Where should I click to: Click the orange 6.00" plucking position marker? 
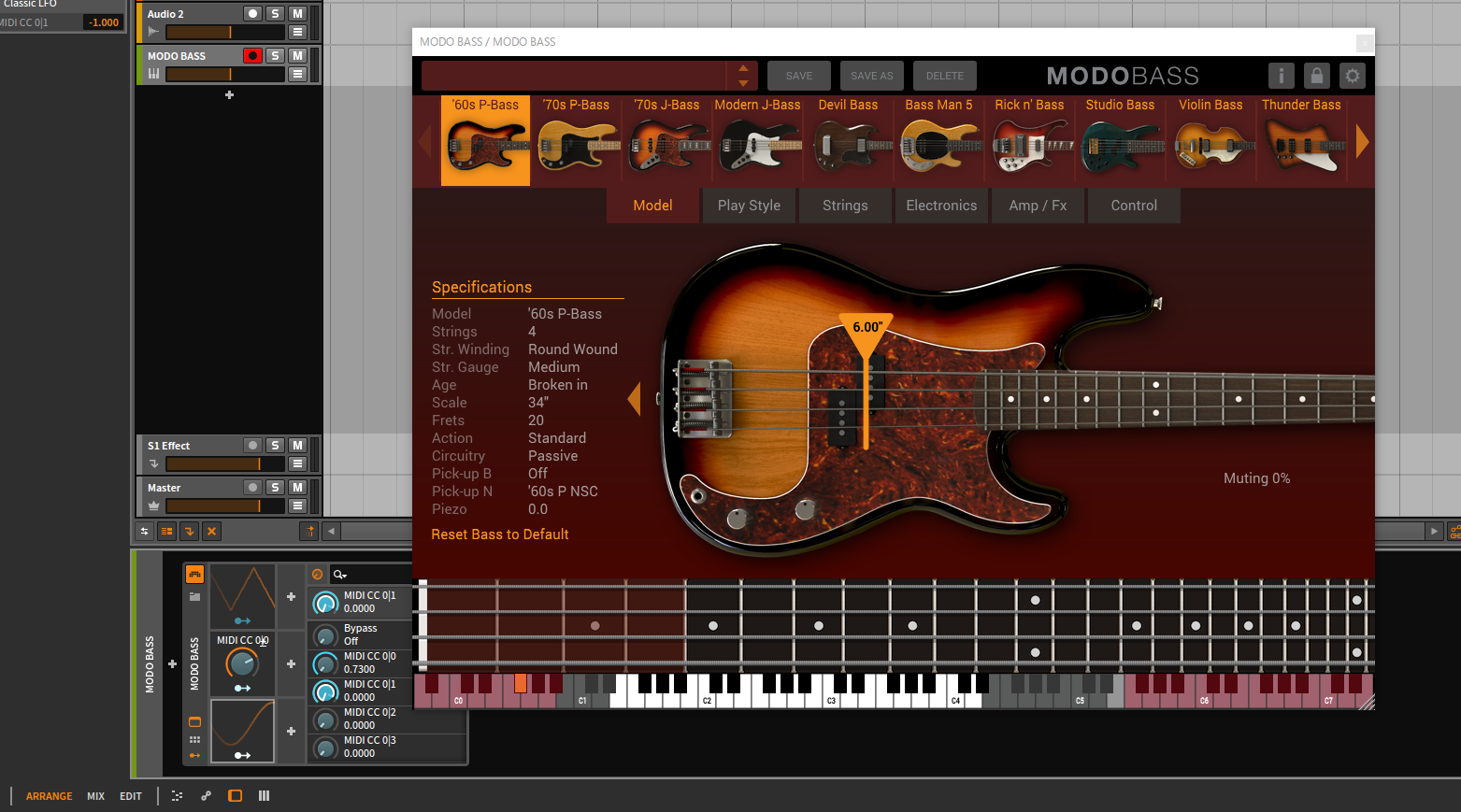[867, 329]
